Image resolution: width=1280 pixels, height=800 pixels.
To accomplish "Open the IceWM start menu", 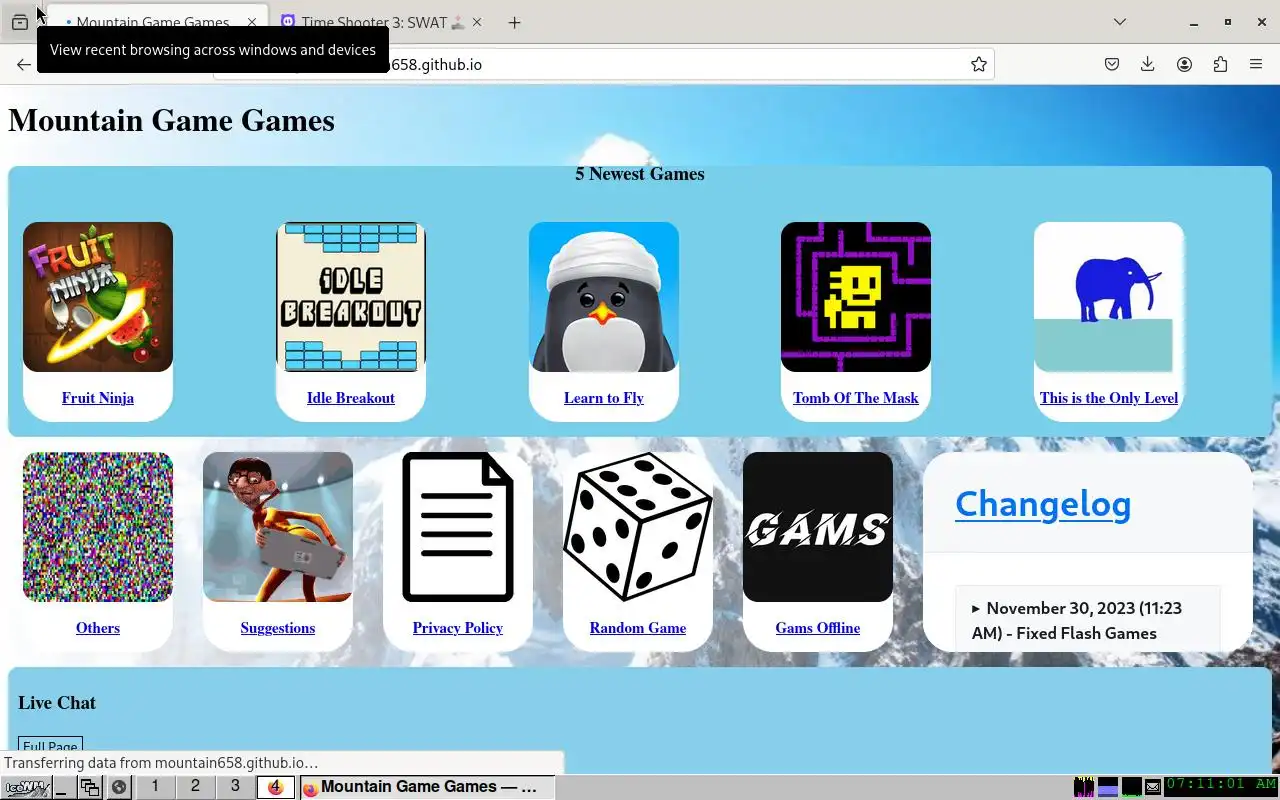I will [x=26, y=787].
